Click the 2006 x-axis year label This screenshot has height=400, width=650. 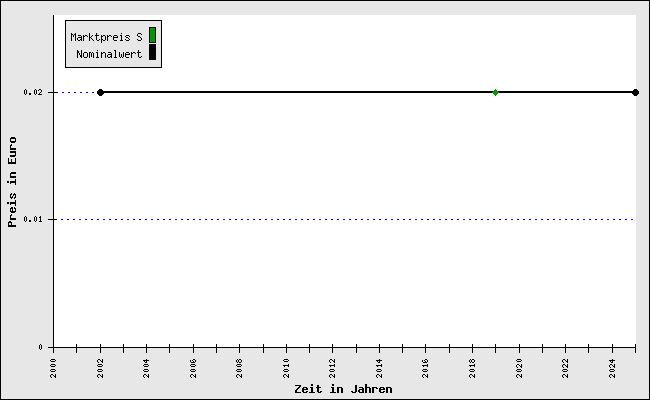pyautogui.click(x=193, y=368)
